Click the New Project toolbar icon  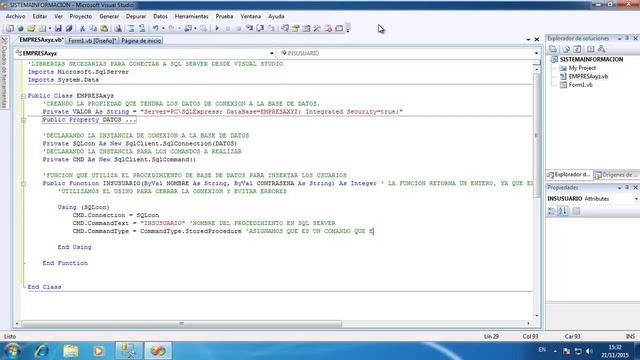pyautogui.click(x=9, y=29)
